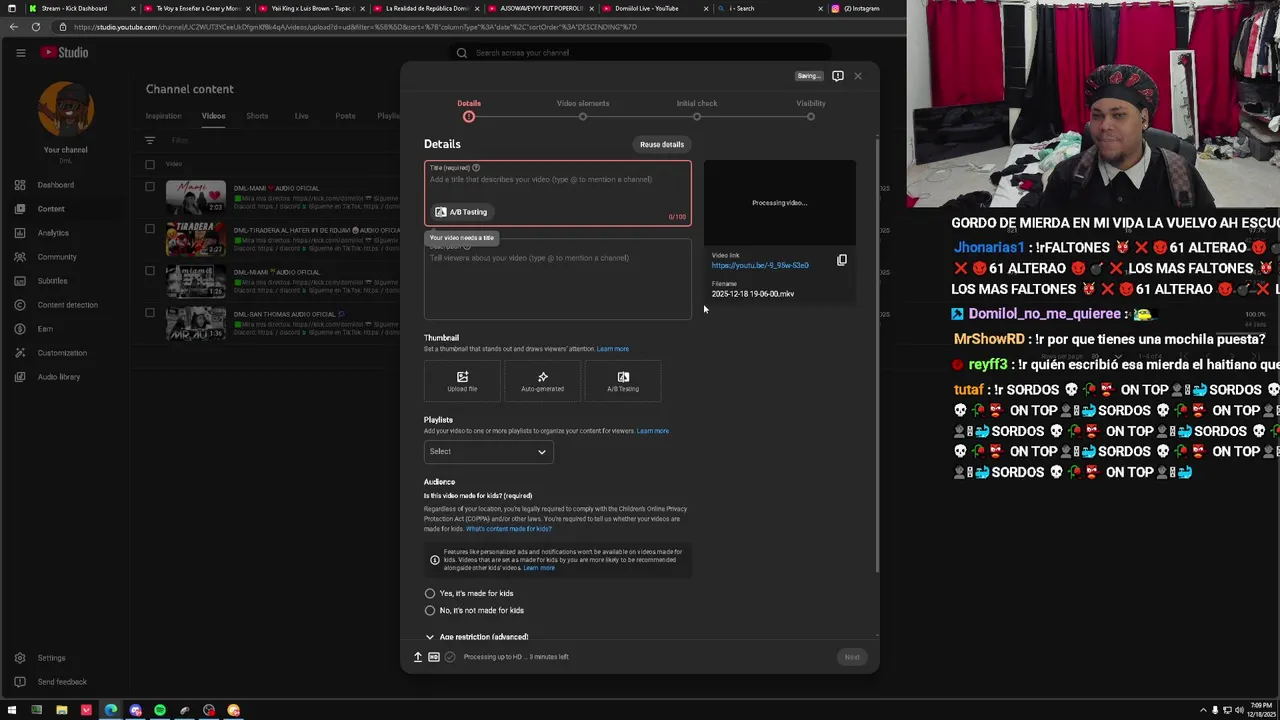Viewport: 1280px width, 720px height.
Task: Select 'Yes, it's made for kids' radio
Action: 430,593
